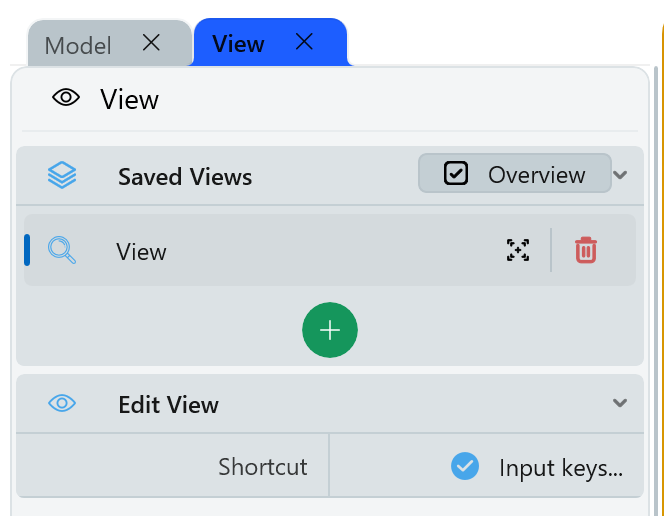Click the eye icon in the View panel header
Screen dimensions: 664x516
tap(66, 98)
